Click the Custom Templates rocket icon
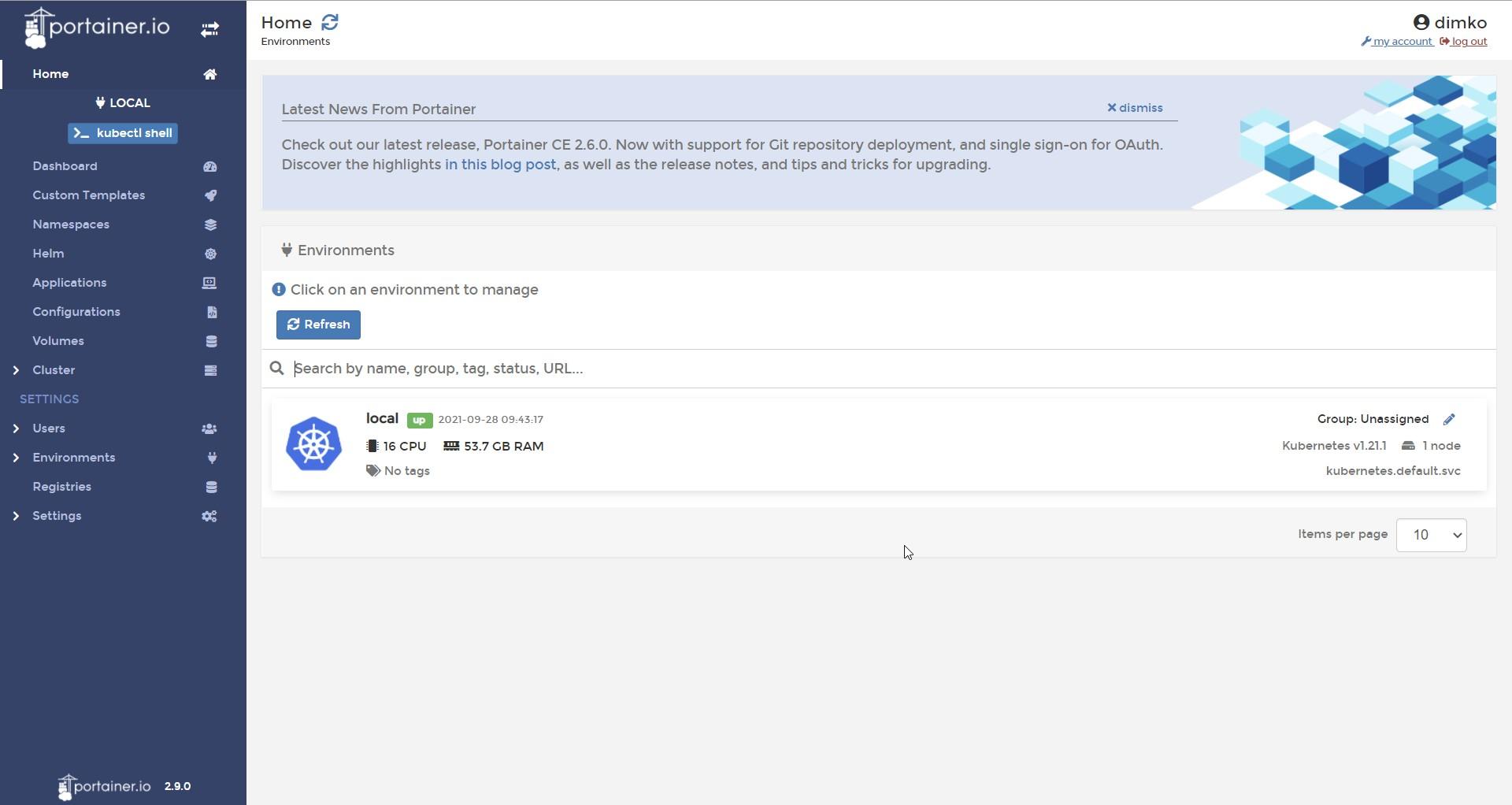Image resolution: width=1512 pixels, height=805 pixels. tap(210, 195)
